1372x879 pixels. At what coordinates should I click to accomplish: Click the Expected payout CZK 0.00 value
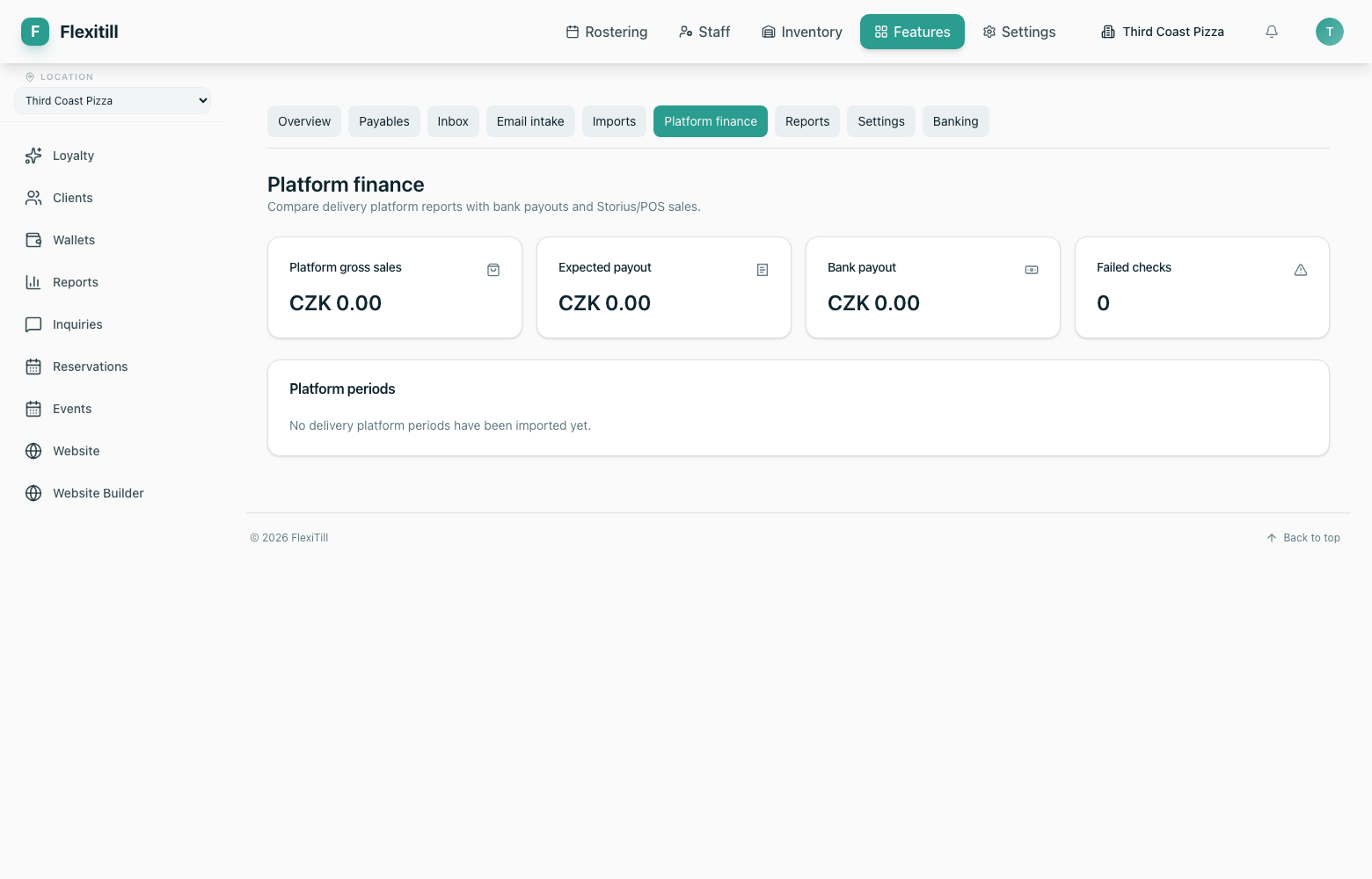(x=604, y=303)
